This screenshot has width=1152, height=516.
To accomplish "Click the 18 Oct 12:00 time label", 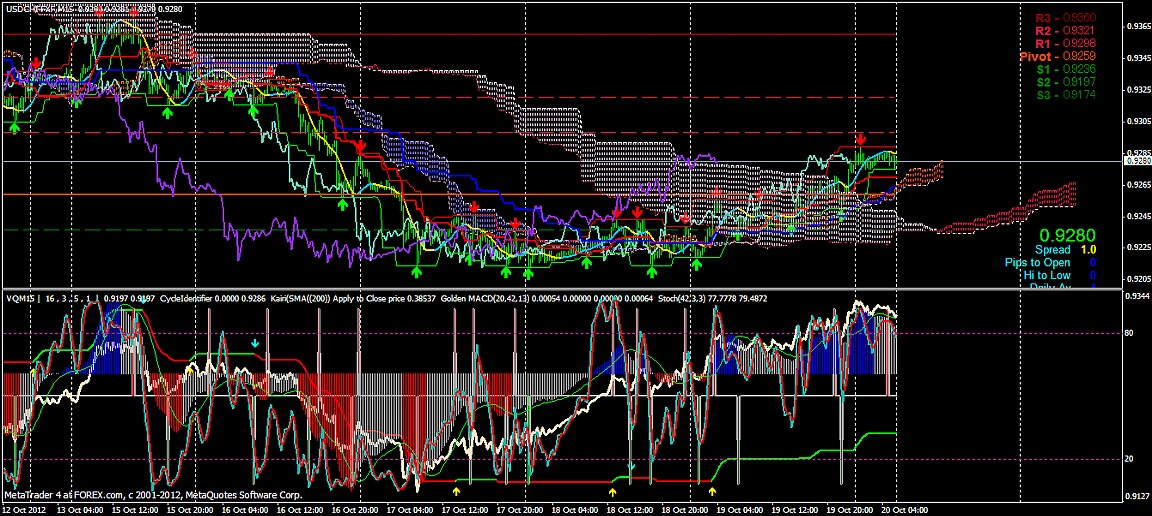I will (632, 509).
